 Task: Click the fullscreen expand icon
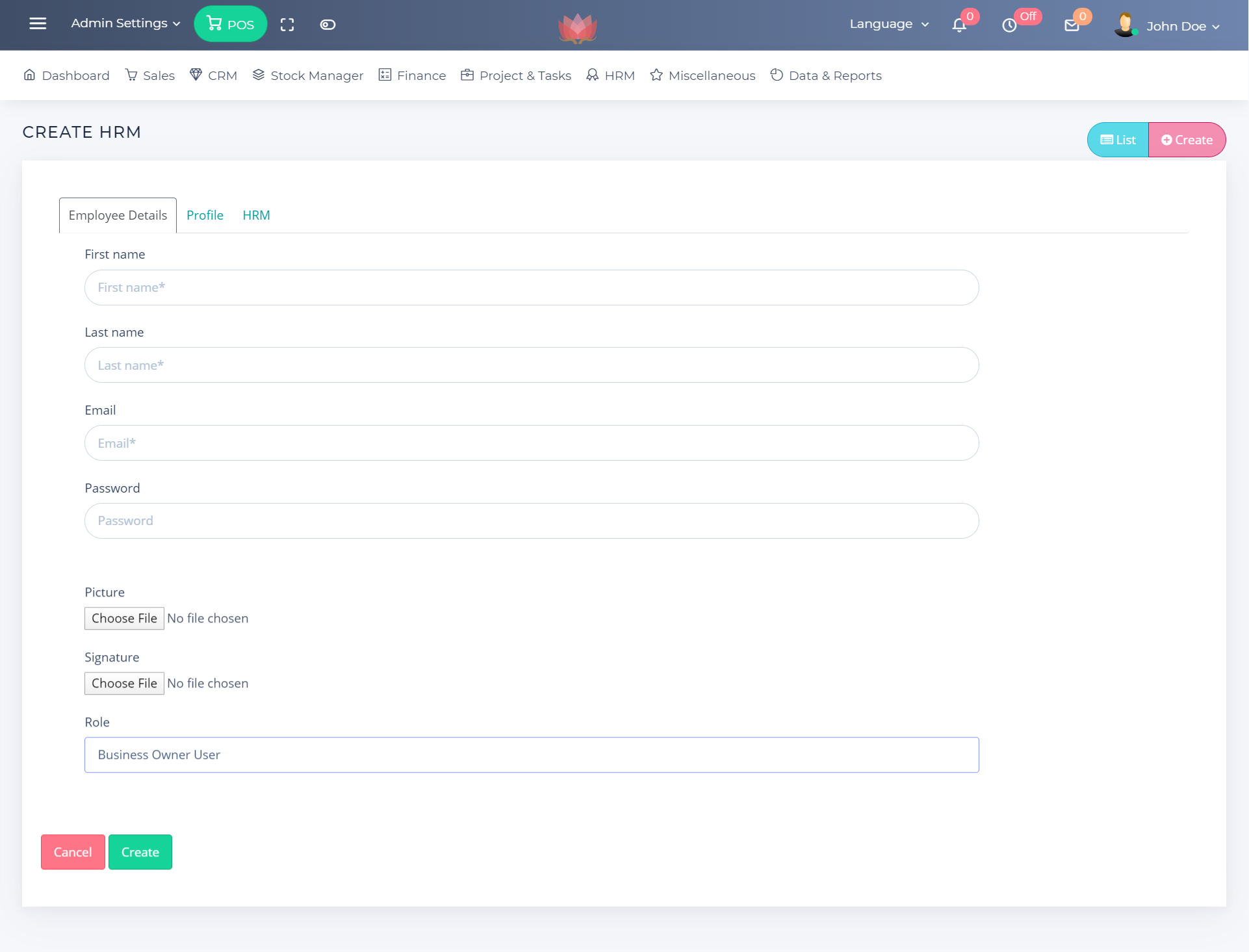coord(287,25)
